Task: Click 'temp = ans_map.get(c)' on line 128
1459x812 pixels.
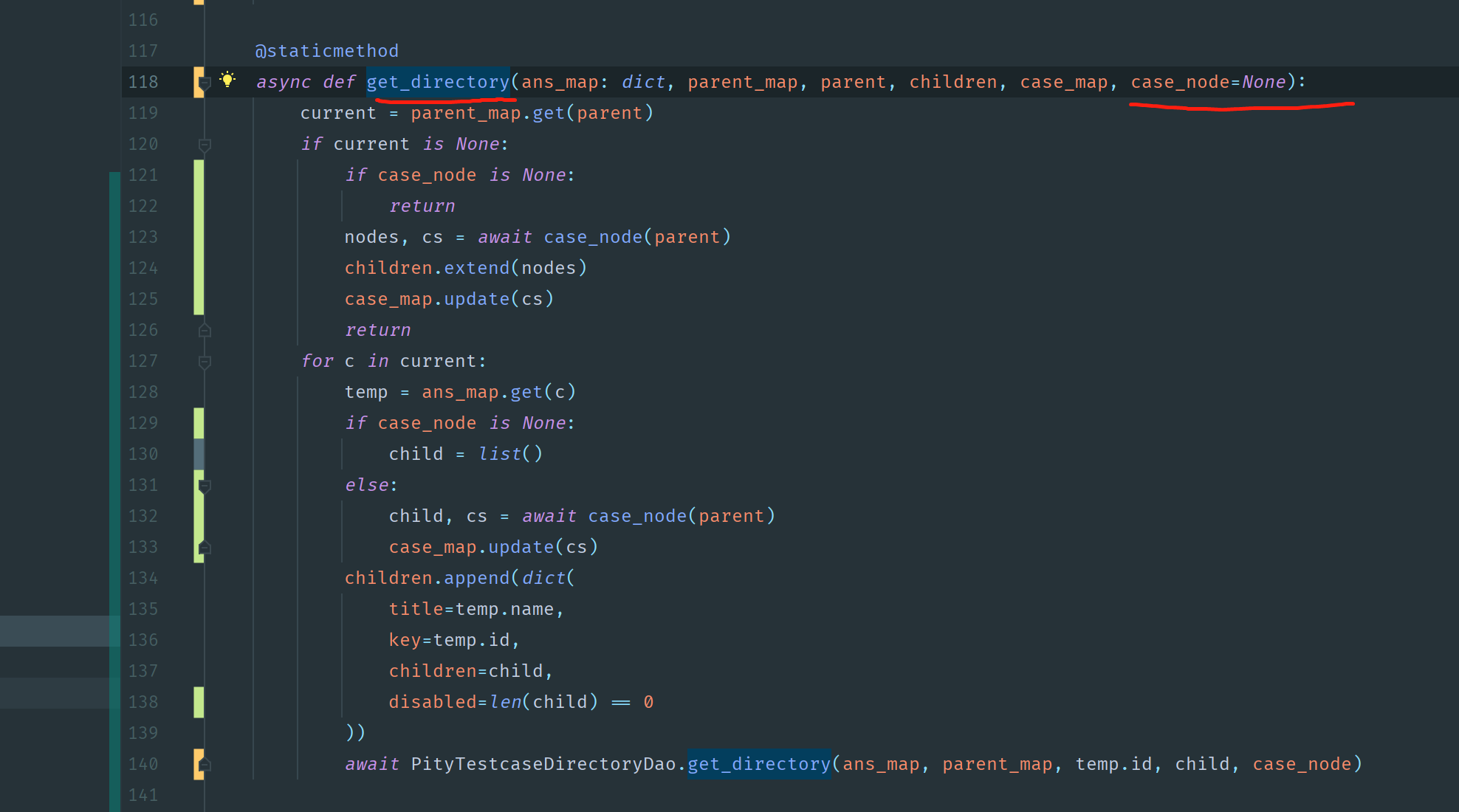Action: coord(460,392)
